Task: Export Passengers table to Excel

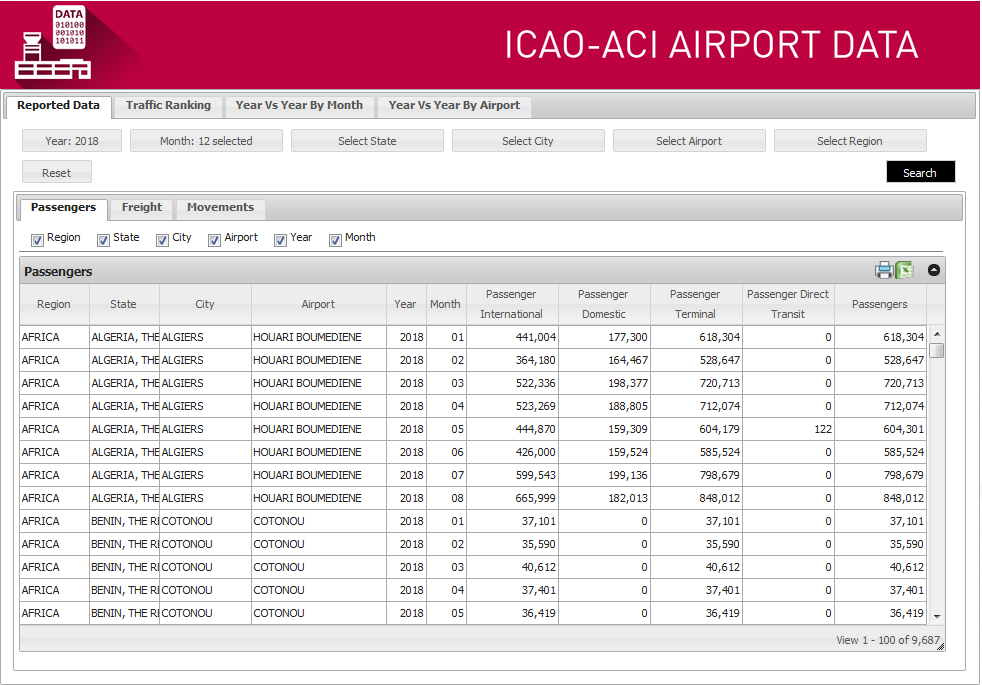Action: point(904,270)
